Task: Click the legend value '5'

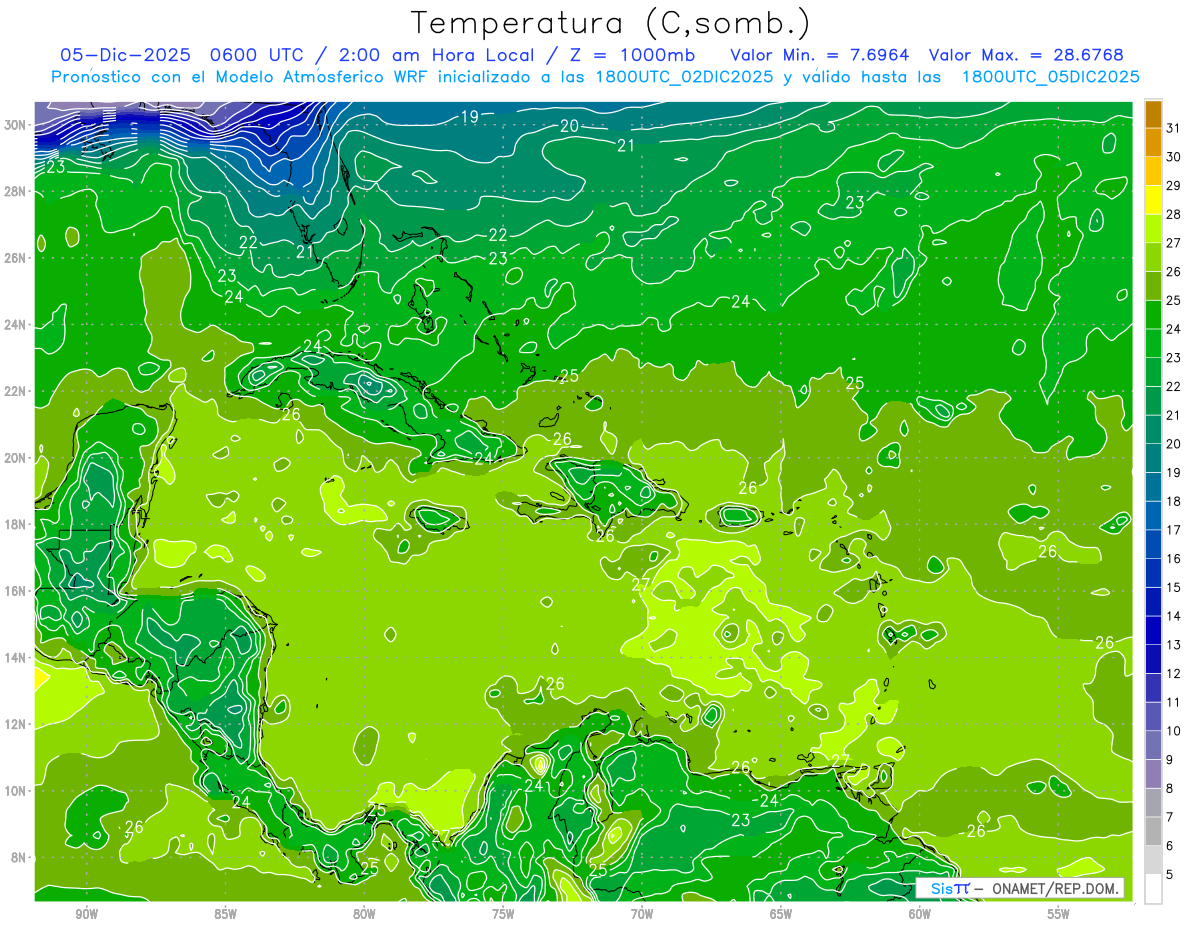Action: [x=1170, y=874]
